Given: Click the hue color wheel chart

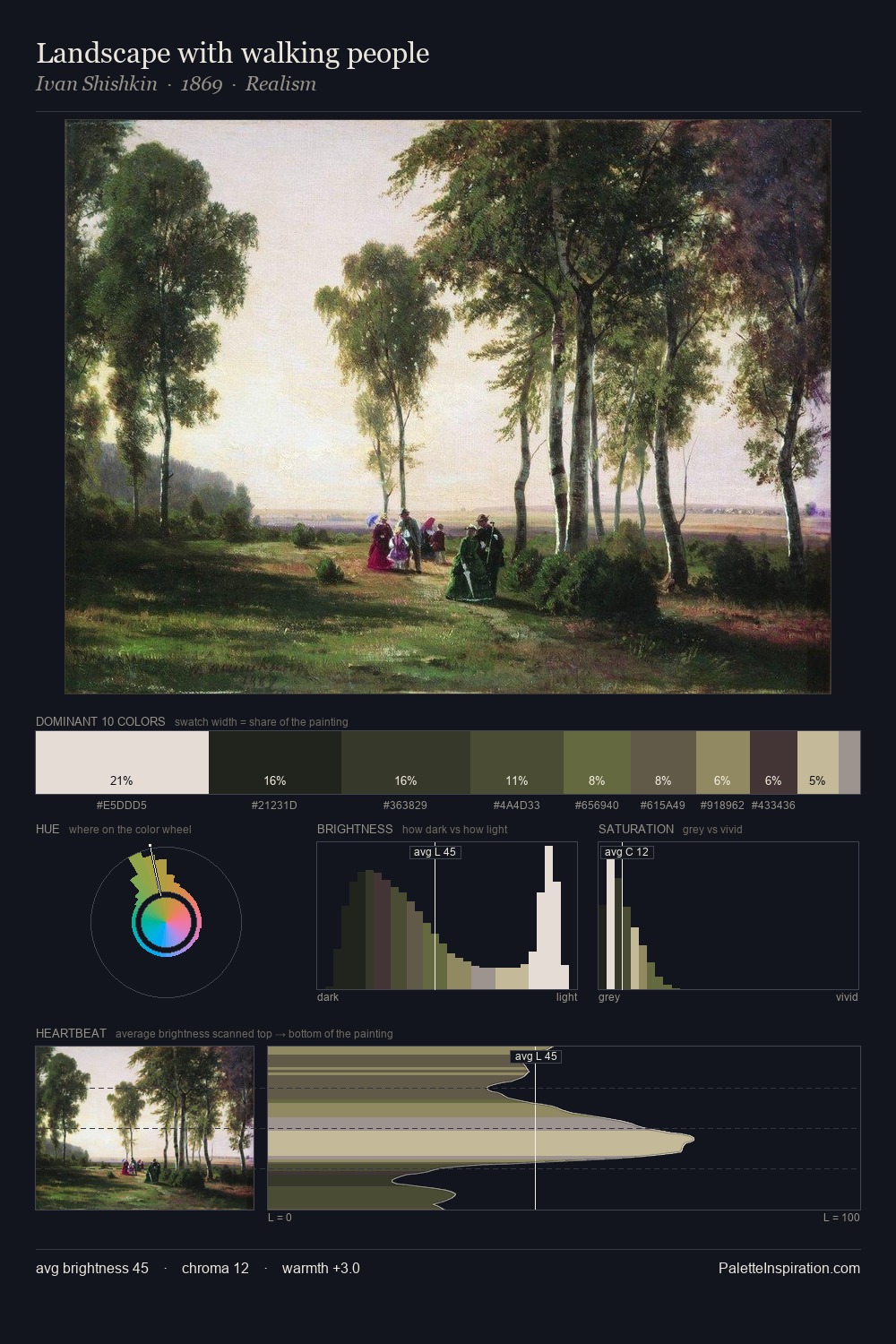Looking at the screenshot, I should point(166,921).
